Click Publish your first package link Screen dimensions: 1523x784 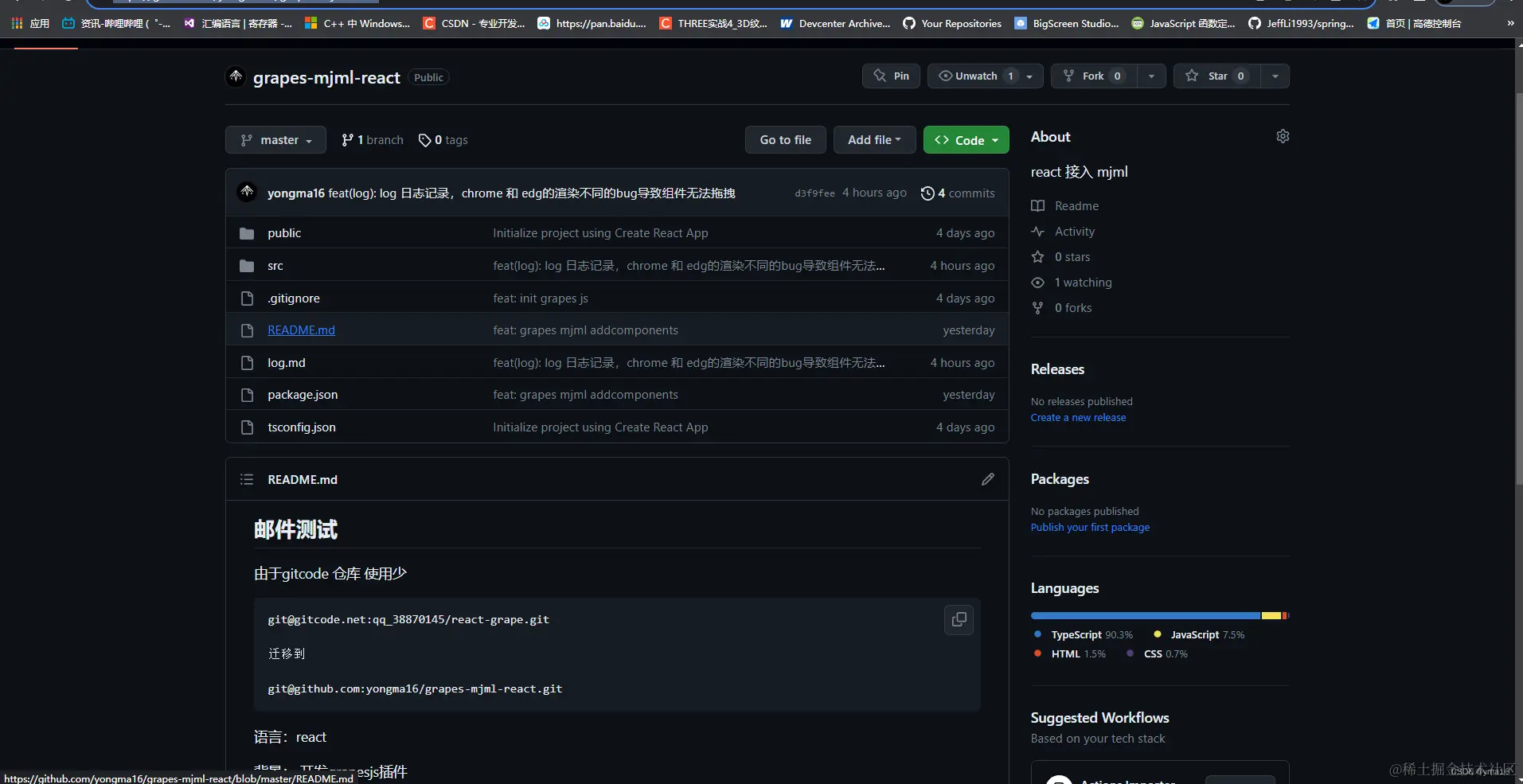[1090, 528]
